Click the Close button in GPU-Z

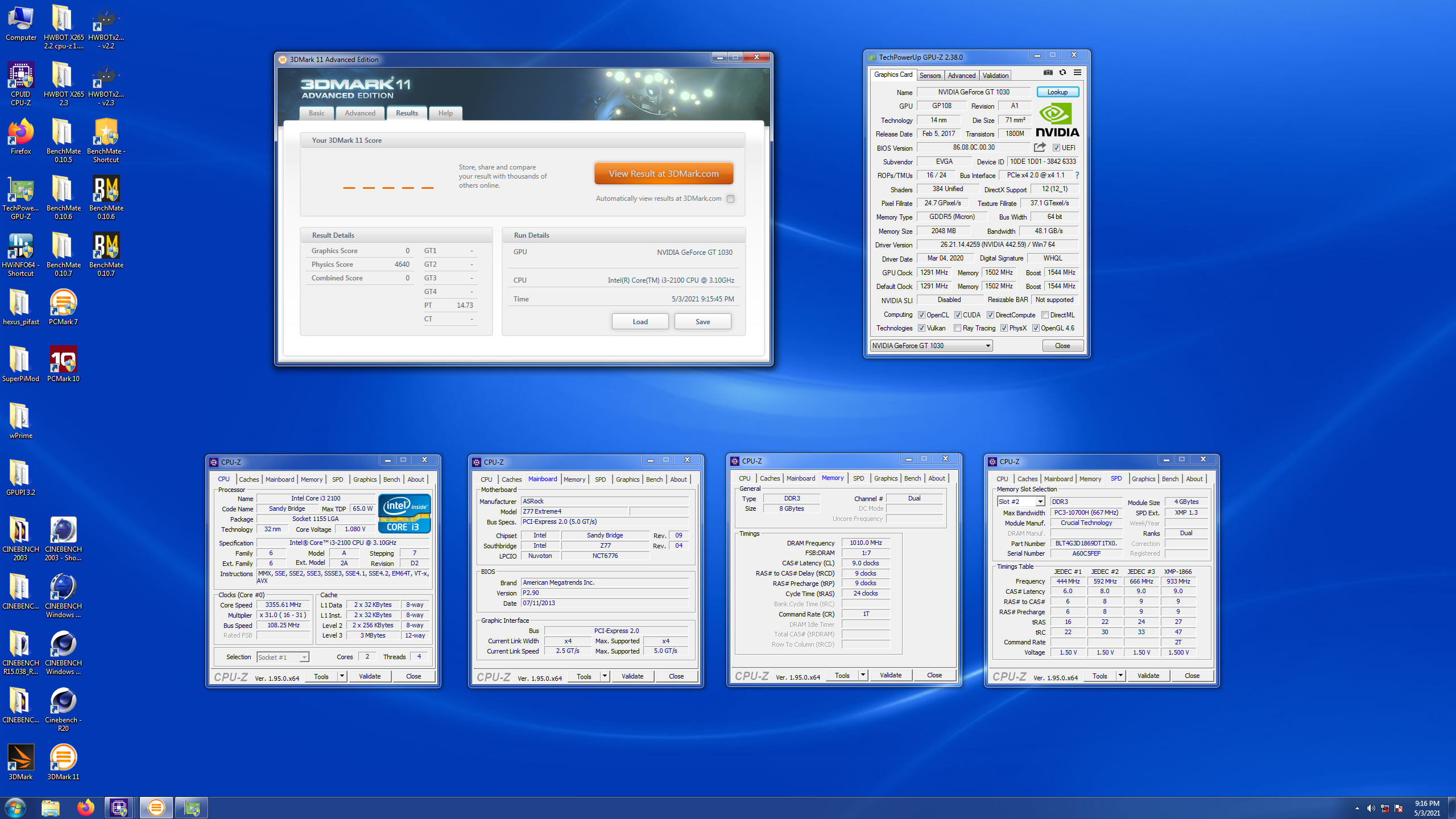(1062, 346)
